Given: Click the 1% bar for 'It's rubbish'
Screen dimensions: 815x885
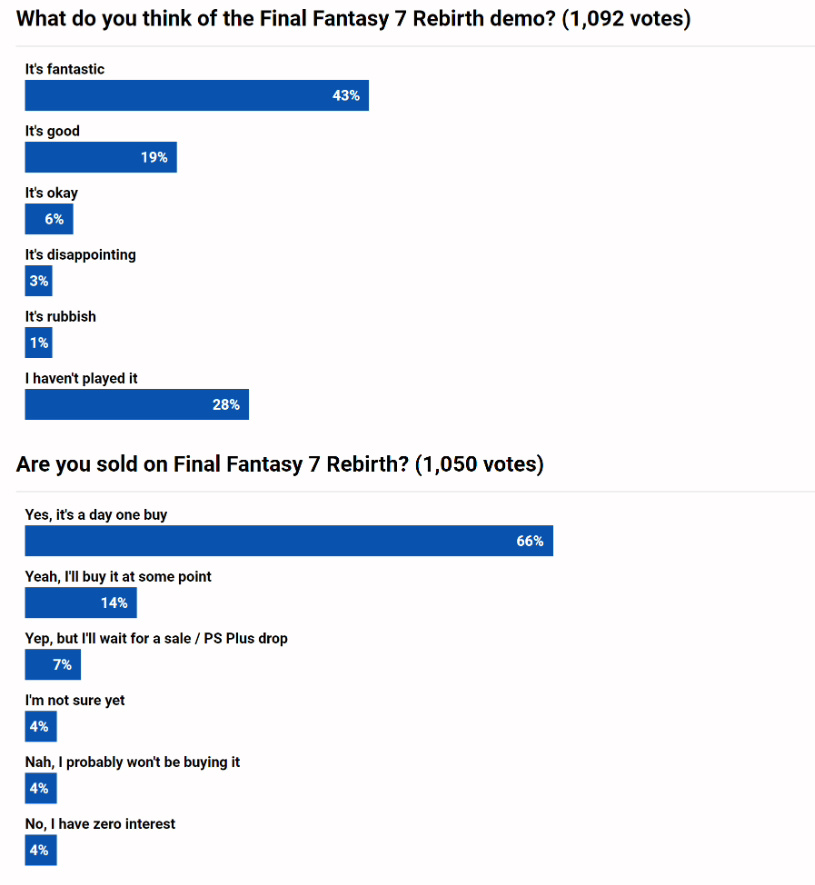Looking at the screenshot, I should tap(38, 343).
